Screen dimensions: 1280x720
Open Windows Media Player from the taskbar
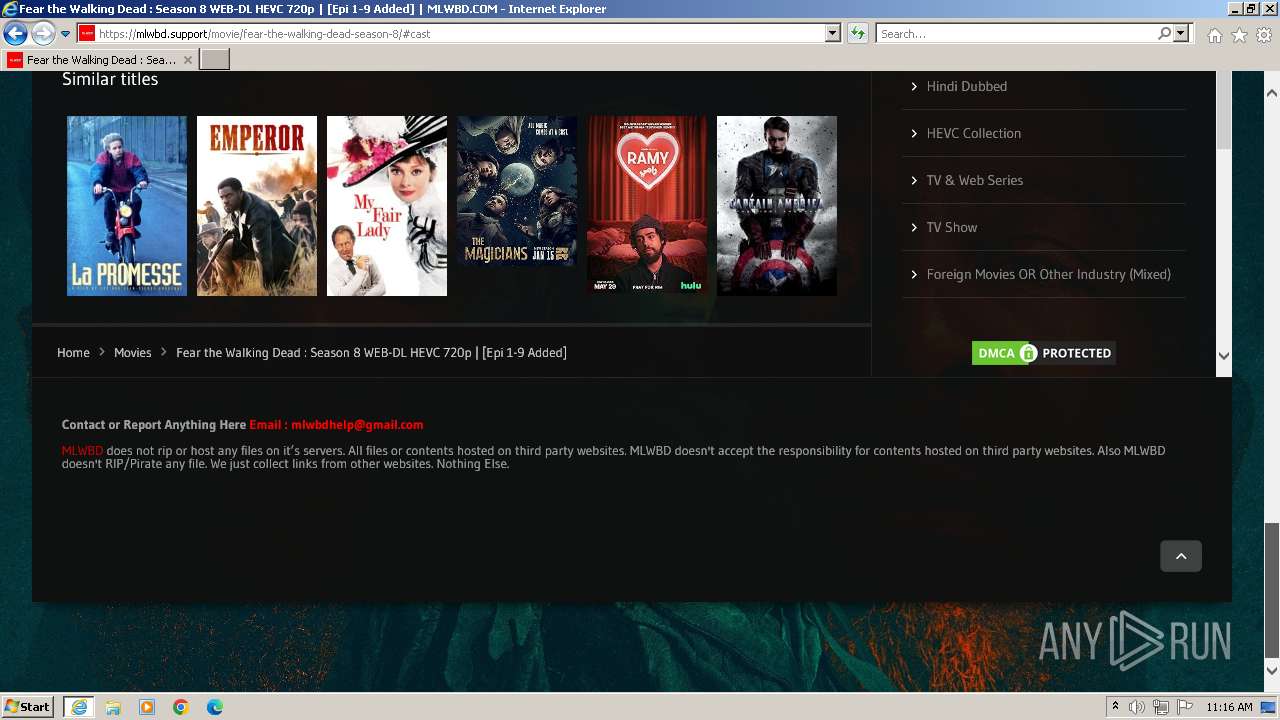click(147, 707)
